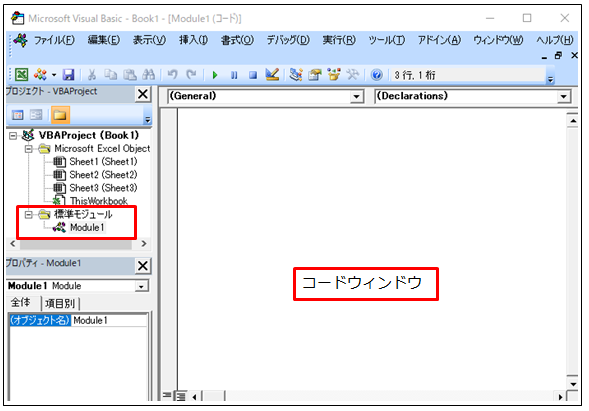
Task: Open 挿入(I) menu
Action: point(193,40)
